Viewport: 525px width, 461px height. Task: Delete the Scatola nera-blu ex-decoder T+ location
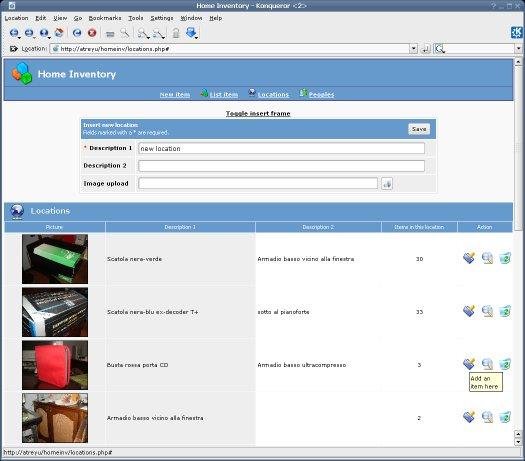505,311
